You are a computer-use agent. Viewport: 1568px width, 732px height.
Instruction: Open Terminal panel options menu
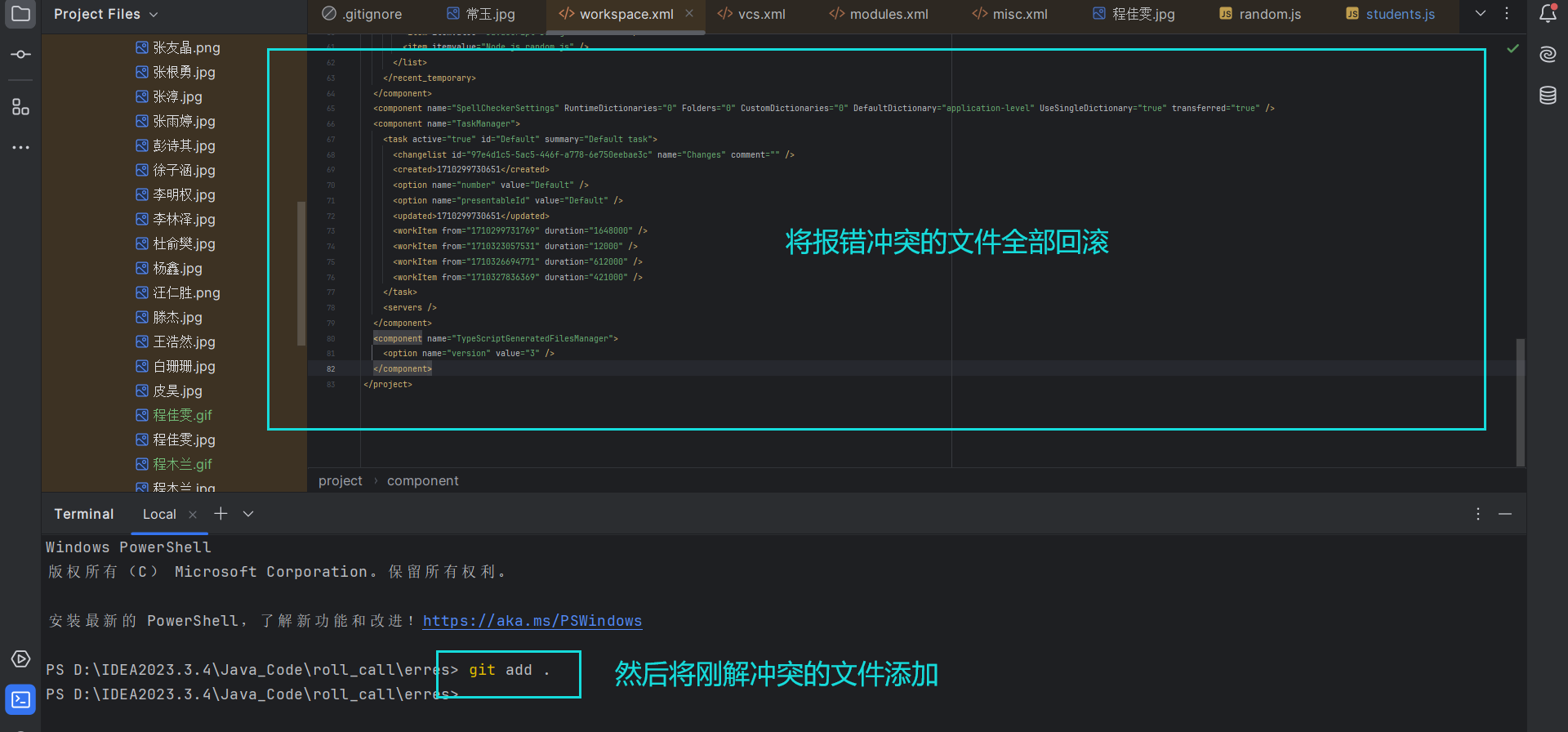[x=1478, y=514]
